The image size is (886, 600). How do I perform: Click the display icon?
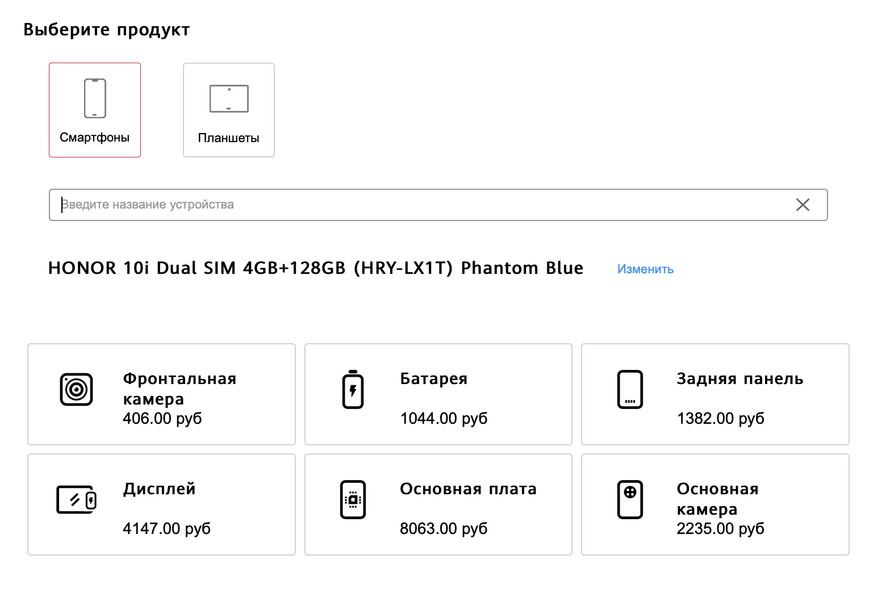76,499
